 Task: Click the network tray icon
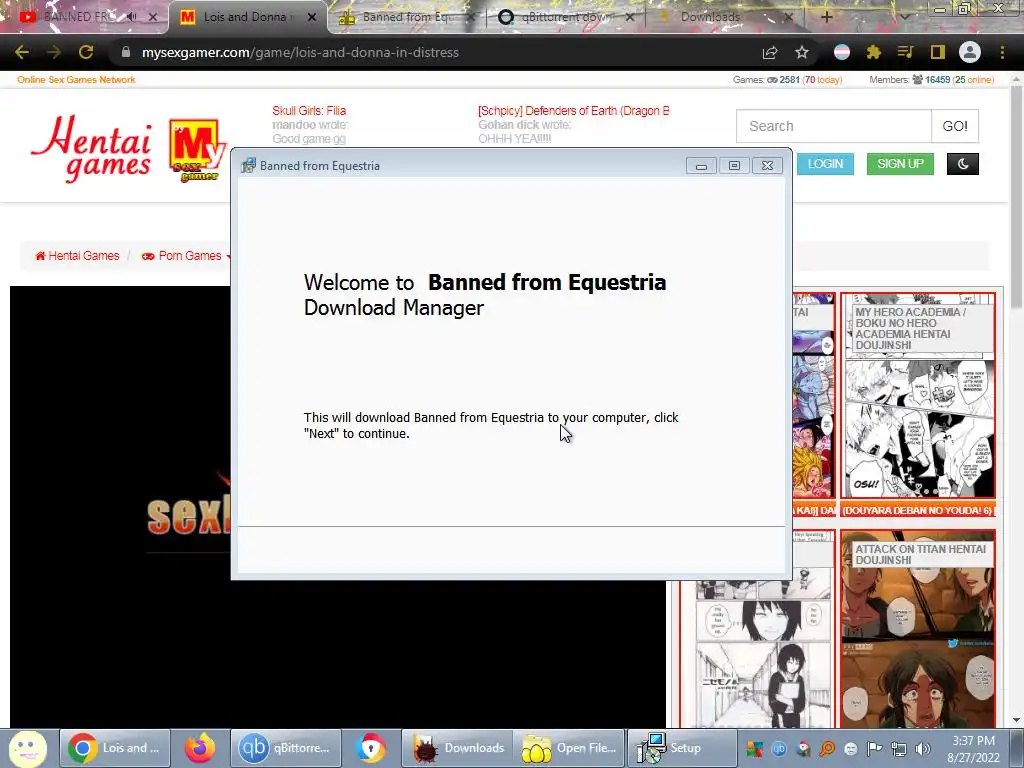pyautogui.click(x=899, y=749)
